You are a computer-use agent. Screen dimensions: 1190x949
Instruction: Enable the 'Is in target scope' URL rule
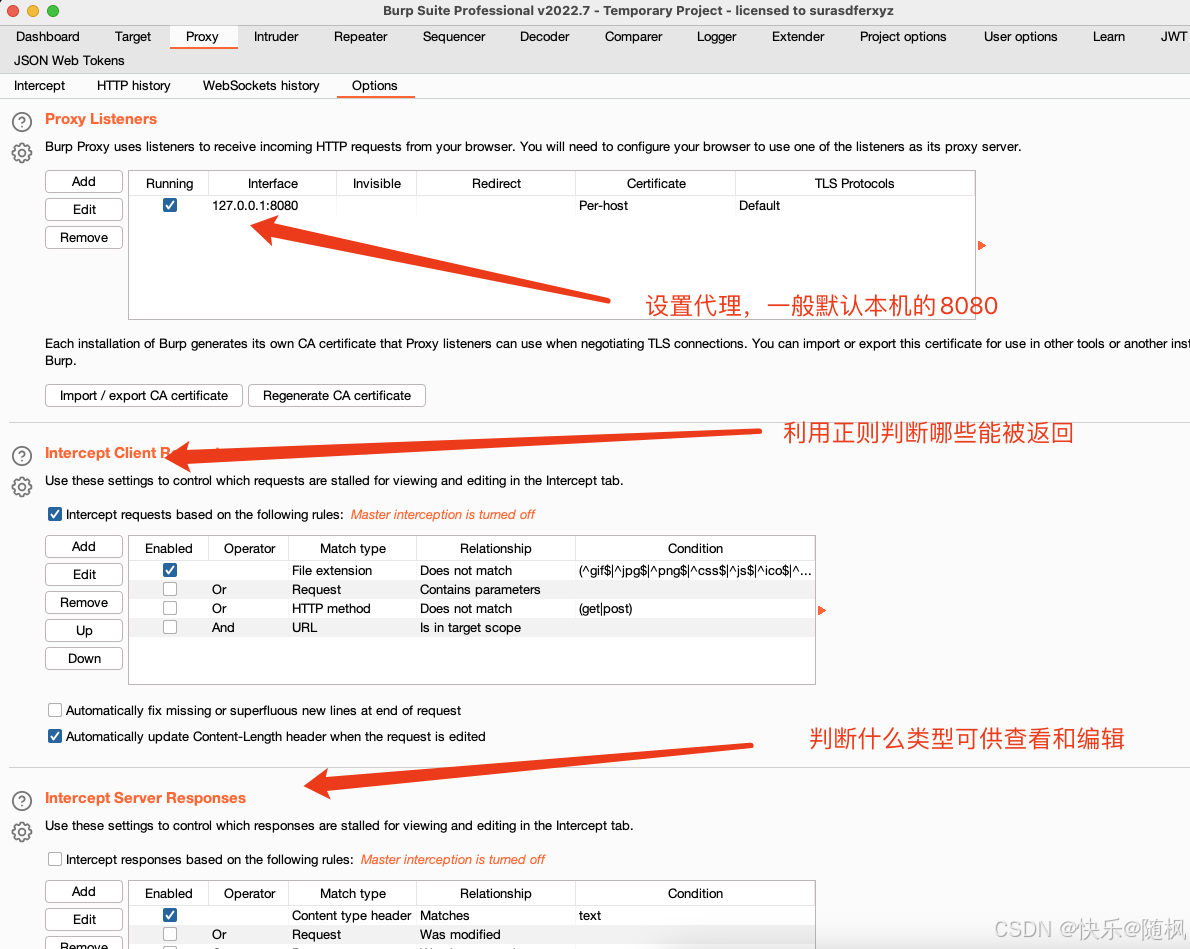[x=170, y=627]
